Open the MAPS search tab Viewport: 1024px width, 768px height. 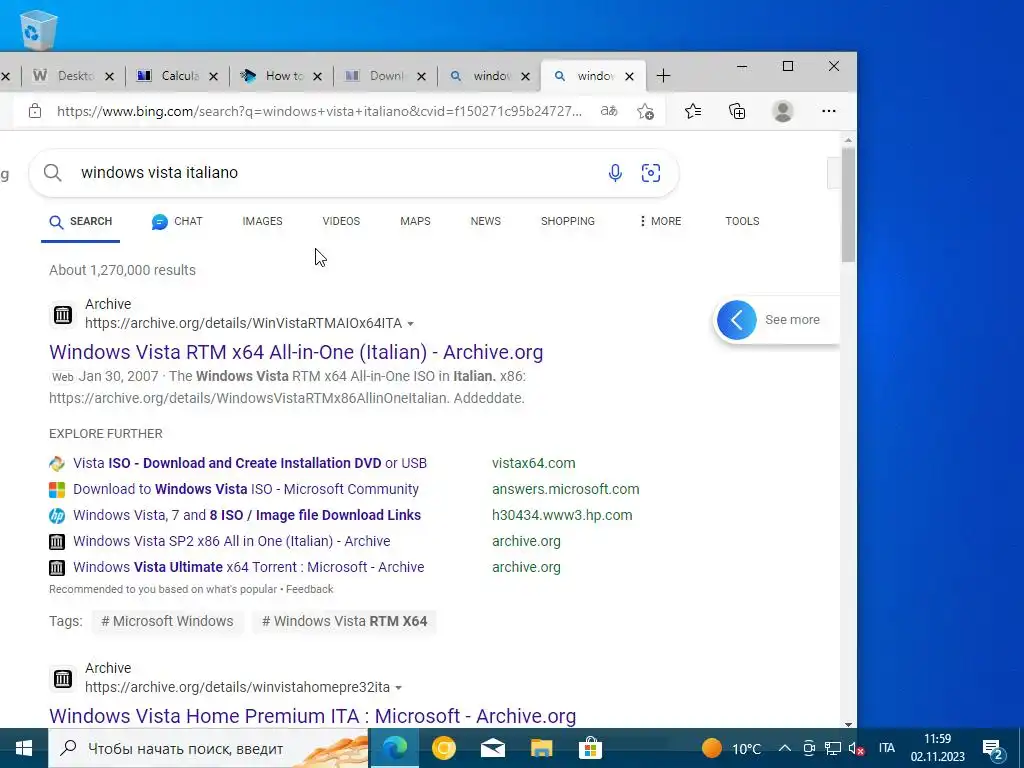415,221
